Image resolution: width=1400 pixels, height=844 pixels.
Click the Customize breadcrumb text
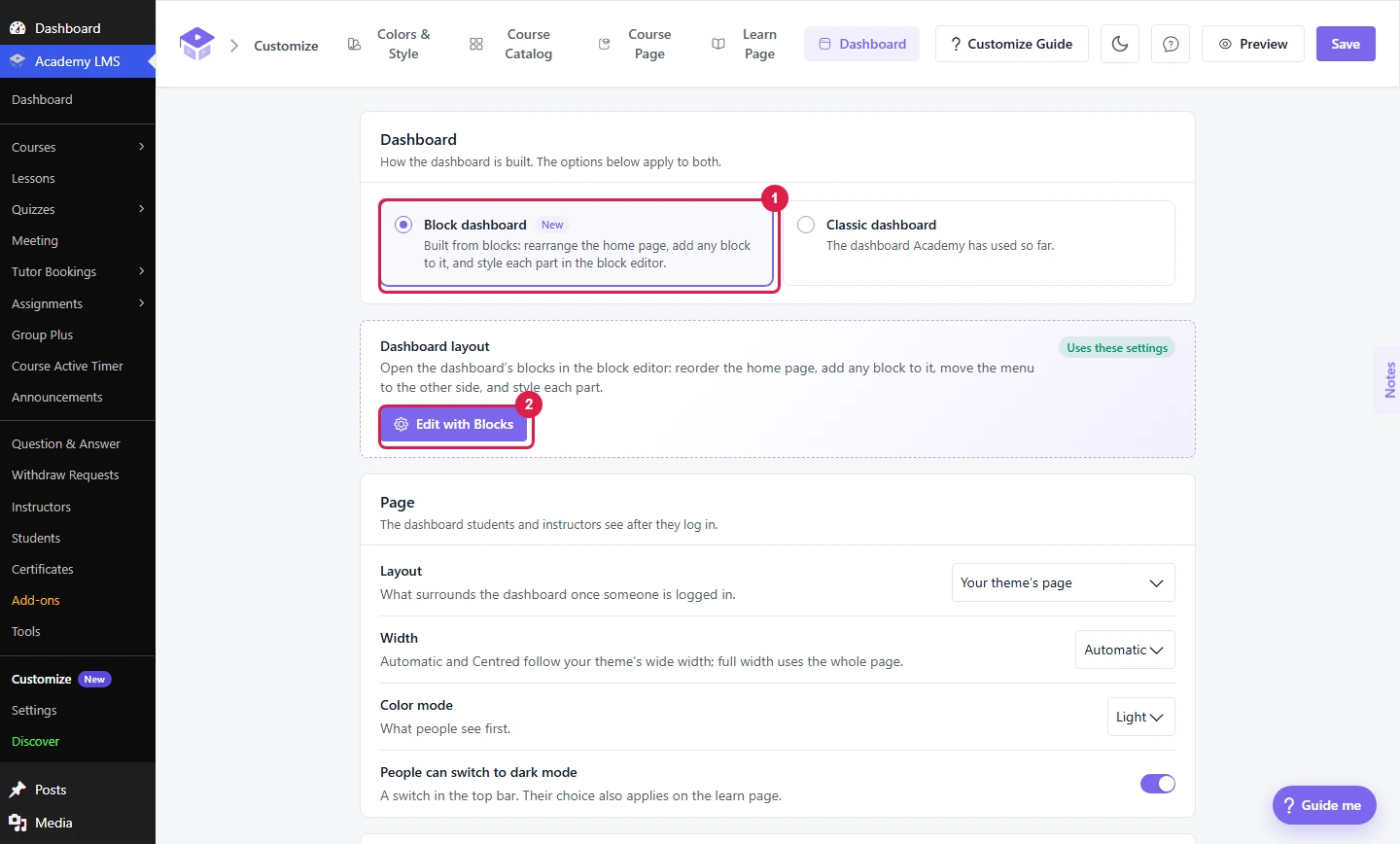286,46
